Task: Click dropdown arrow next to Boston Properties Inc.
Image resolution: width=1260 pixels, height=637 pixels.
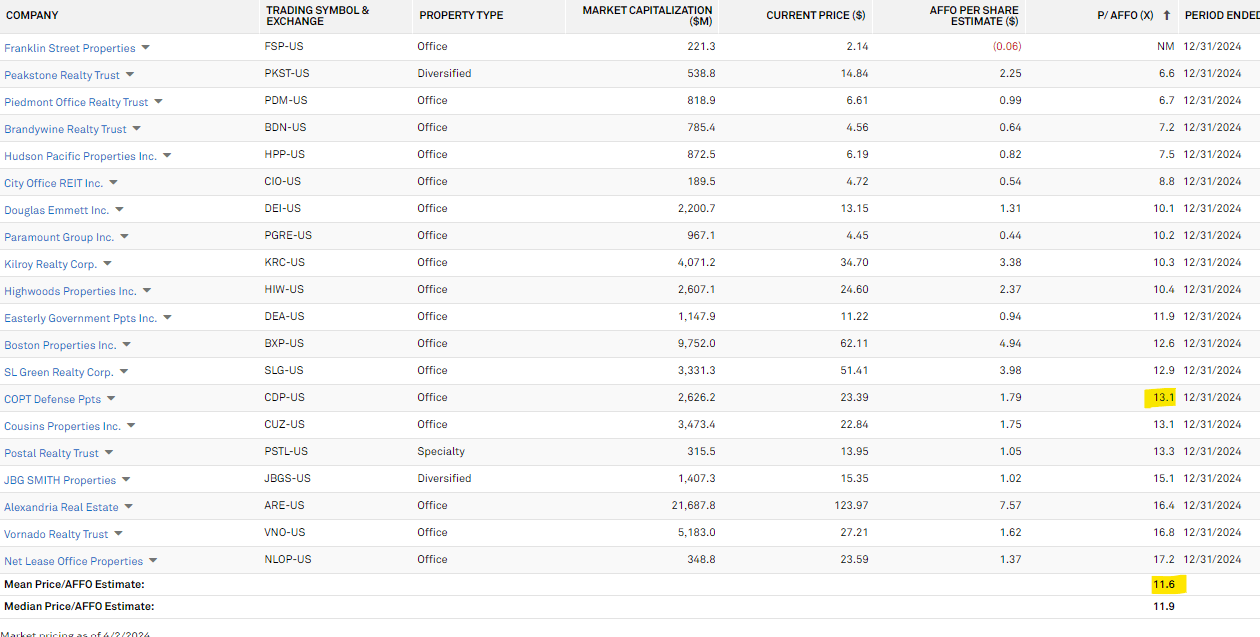Action: 126,345
